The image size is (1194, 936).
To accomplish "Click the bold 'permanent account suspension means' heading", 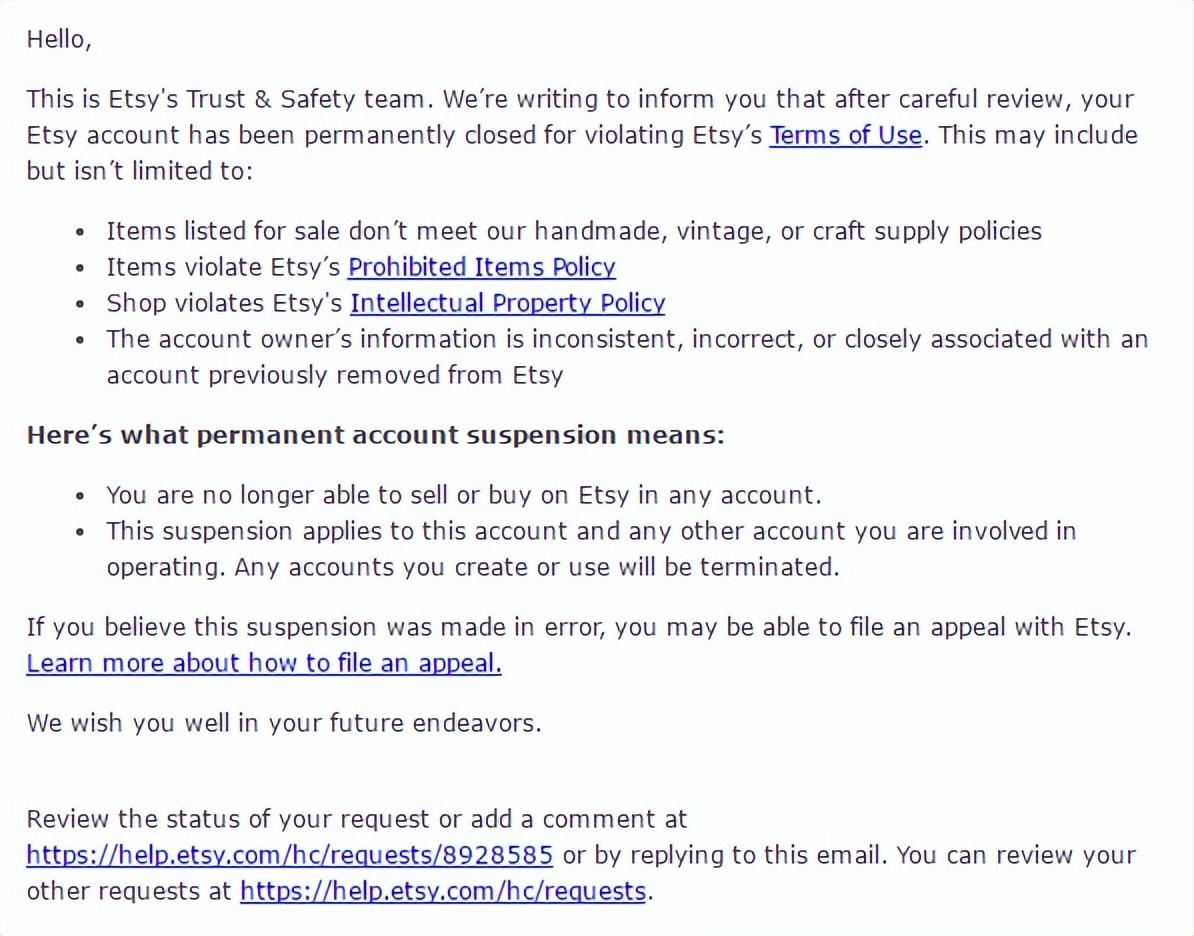I will point(375,435).
